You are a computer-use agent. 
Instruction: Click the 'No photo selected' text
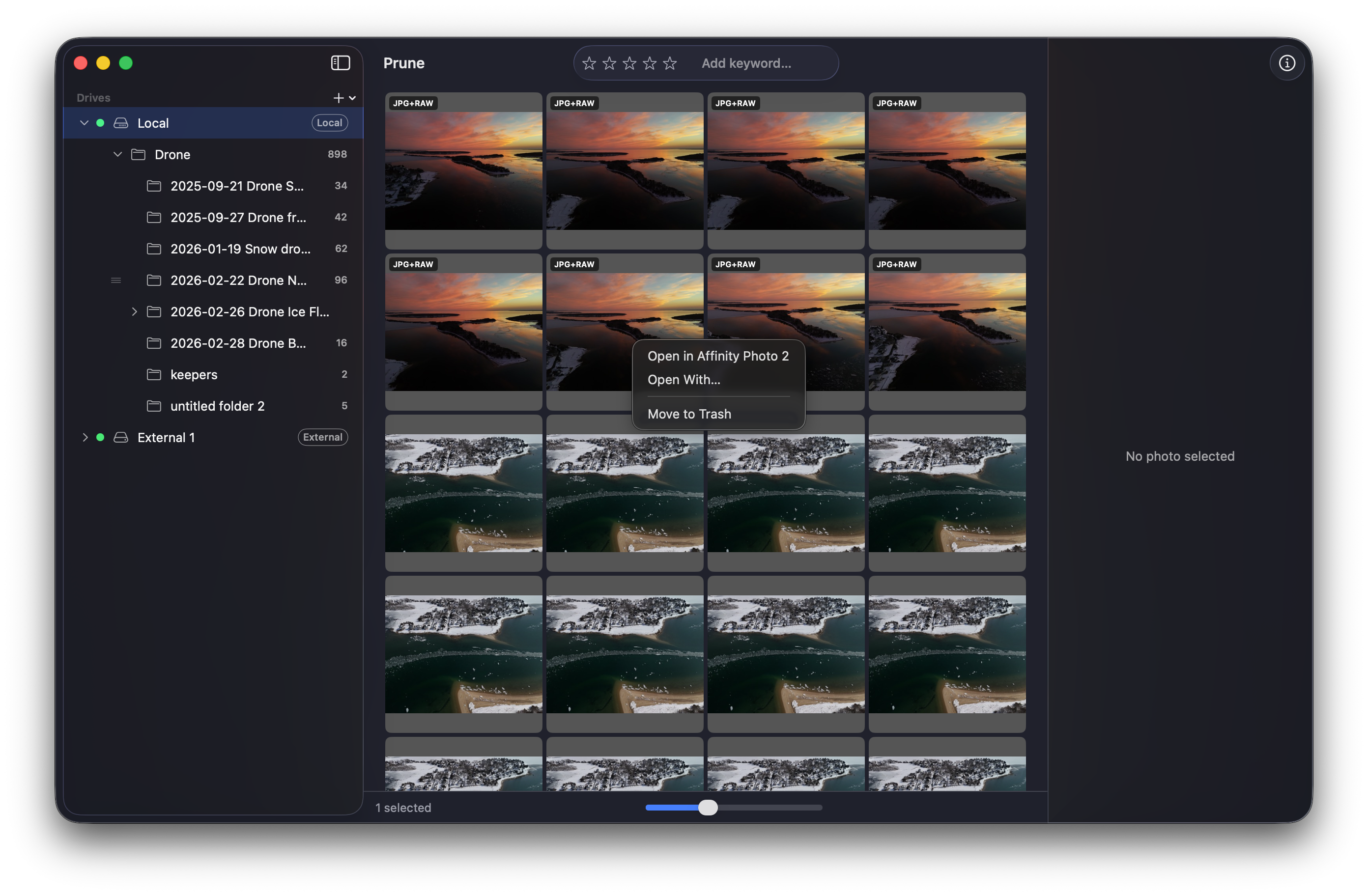(x=1179, y=456)
